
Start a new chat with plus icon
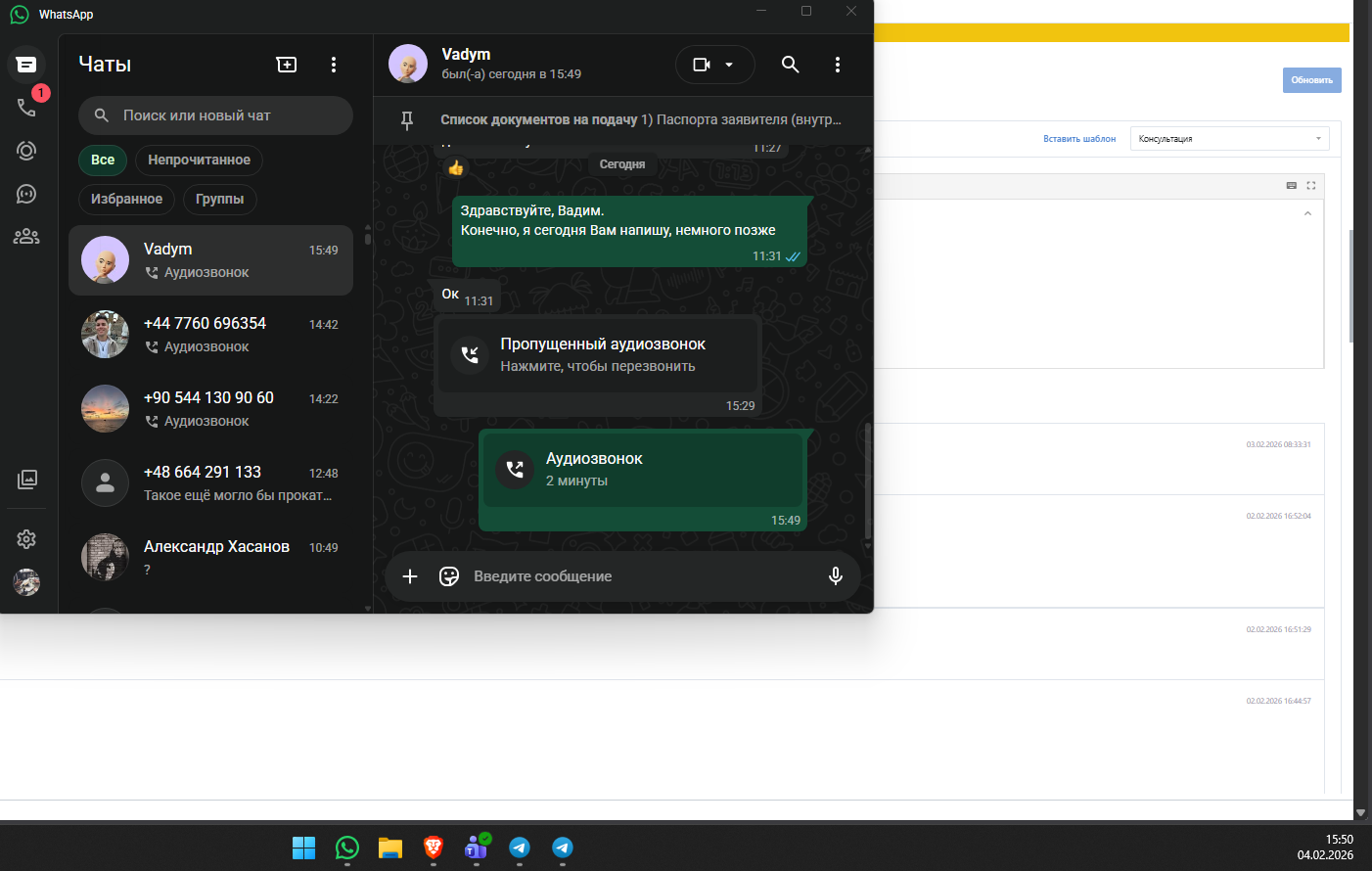287,65
